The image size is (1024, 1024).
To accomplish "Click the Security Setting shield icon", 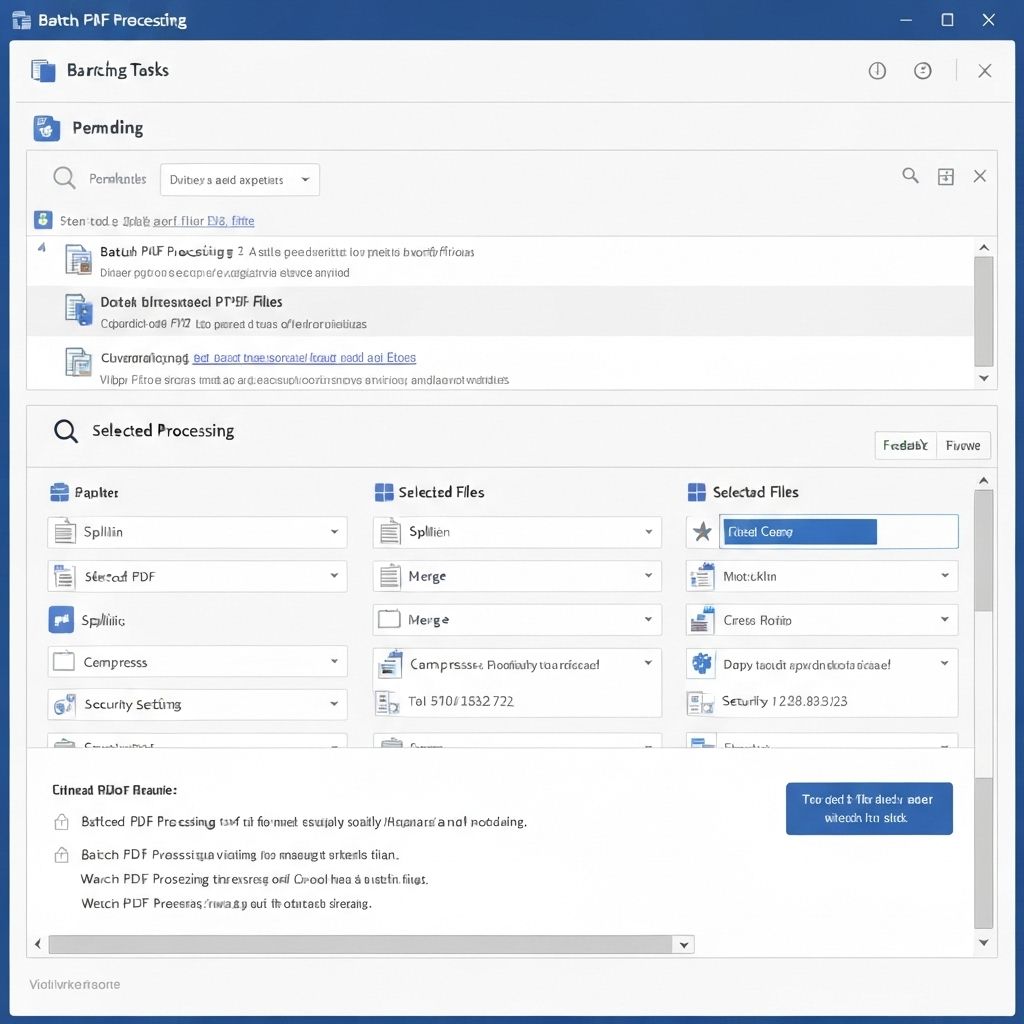I will tap(62, 705).
